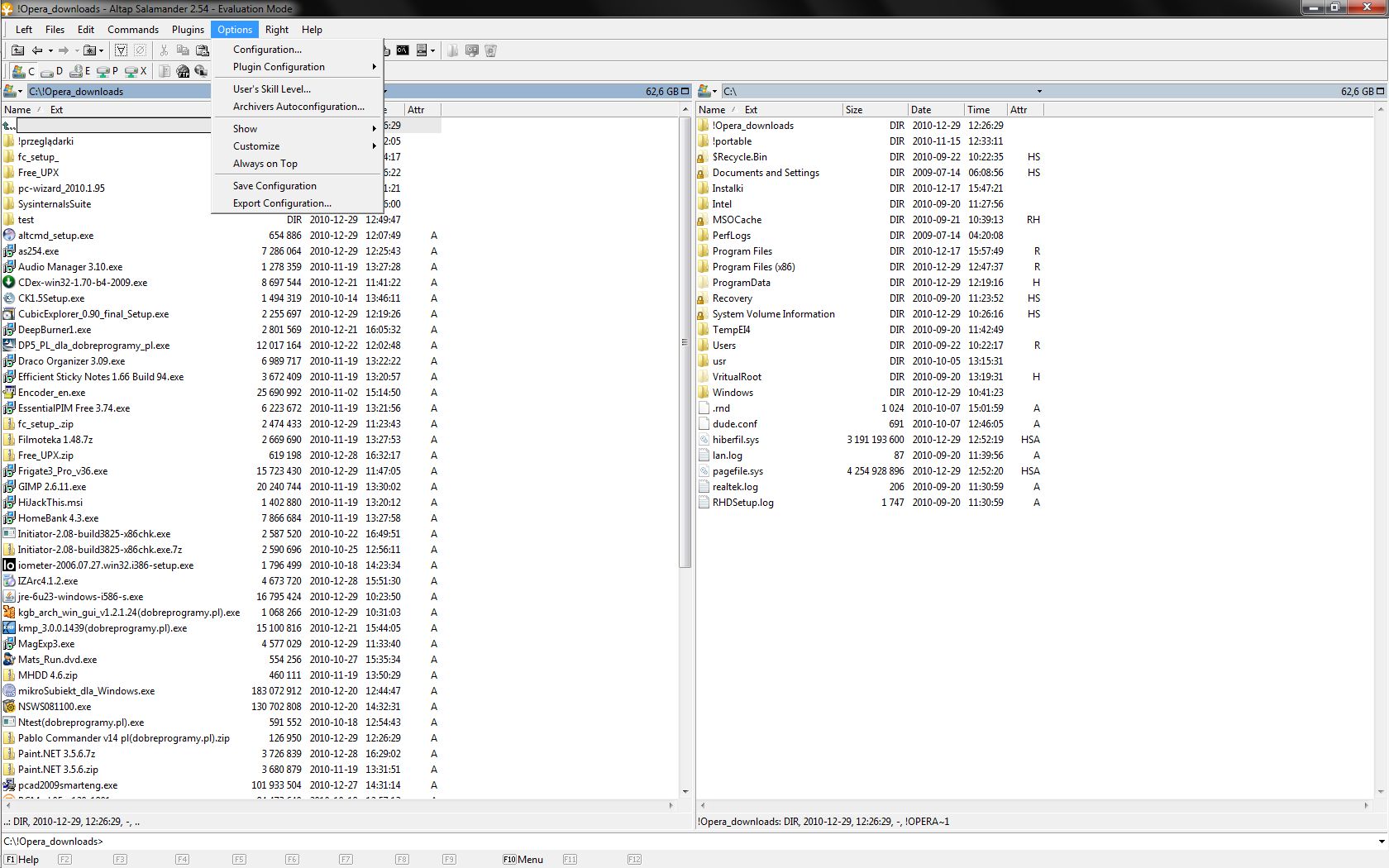The height and width of the screenshot is (868, 1389).
Task: Click the Documents icon in drive bar
Action: tap(165, 71)
